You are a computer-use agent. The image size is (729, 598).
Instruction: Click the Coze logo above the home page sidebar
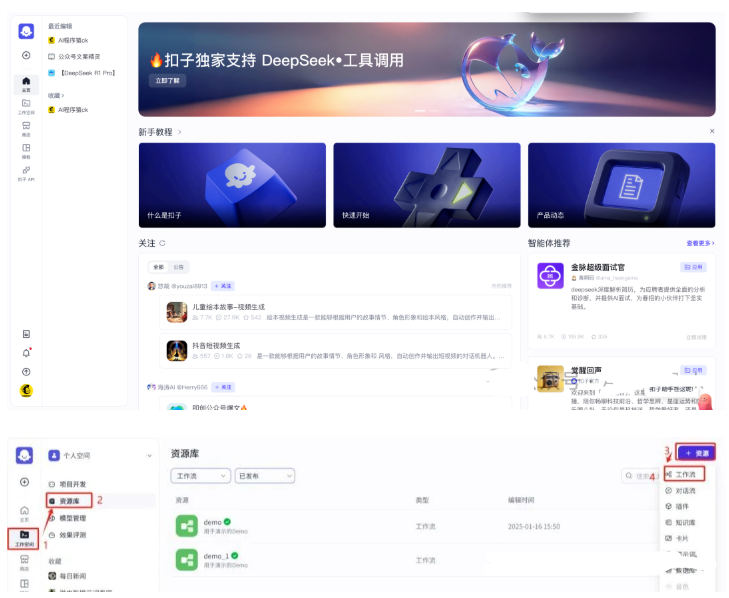click(26, 32)
